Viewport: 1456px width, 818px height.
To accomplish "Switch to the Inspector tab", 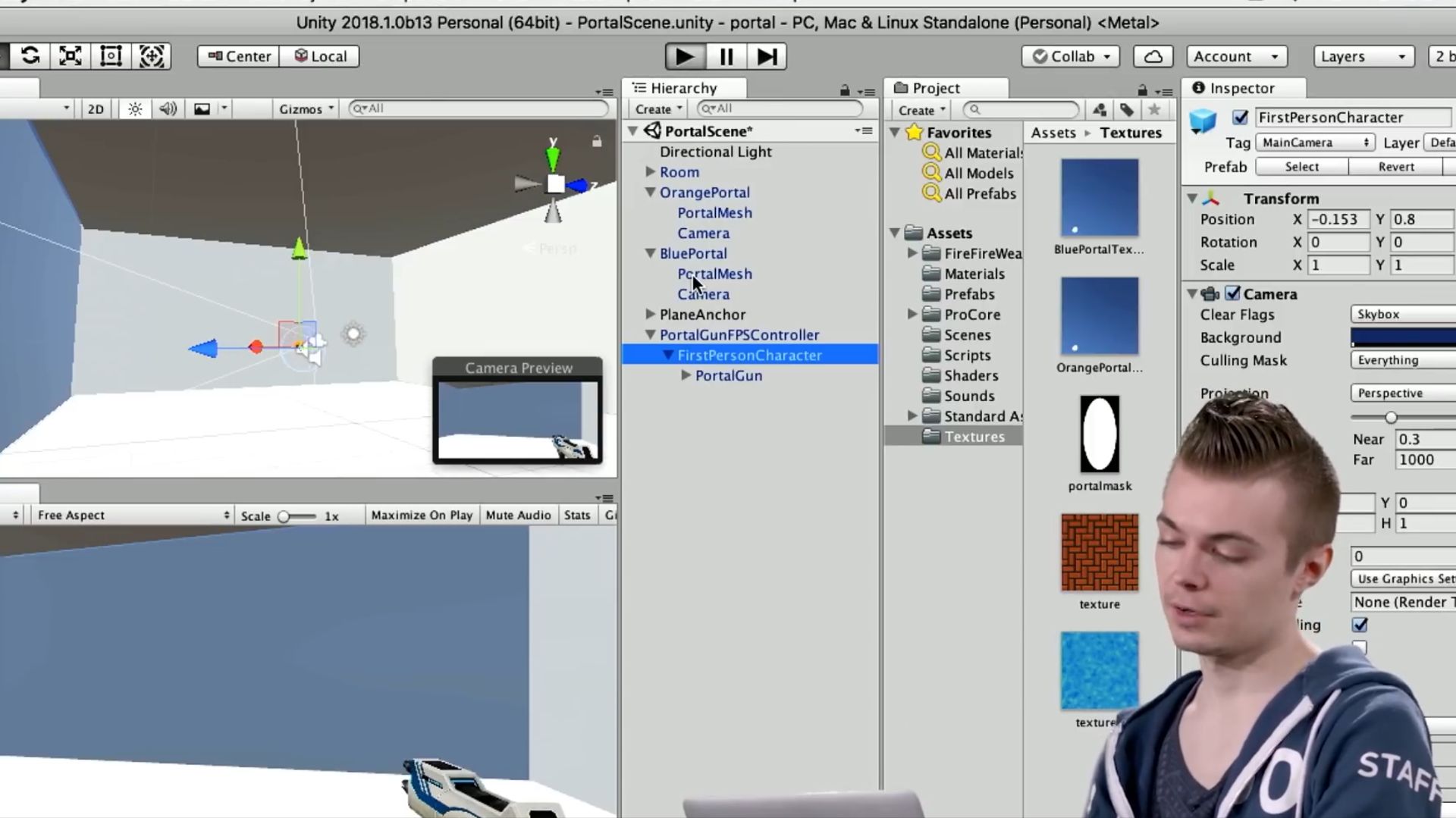I will click(1243, 89).
